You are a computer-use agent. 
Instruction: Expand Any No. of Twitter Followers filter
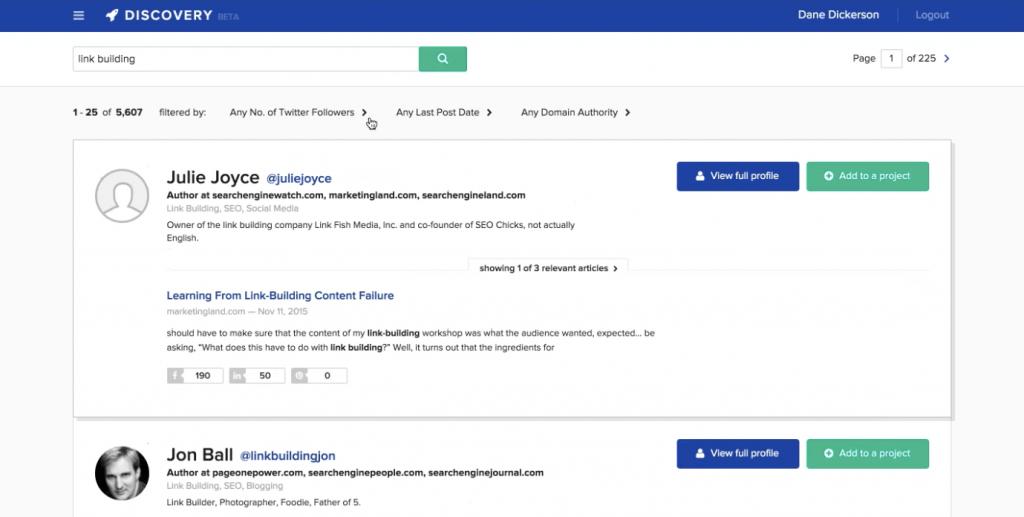(298, 112)
